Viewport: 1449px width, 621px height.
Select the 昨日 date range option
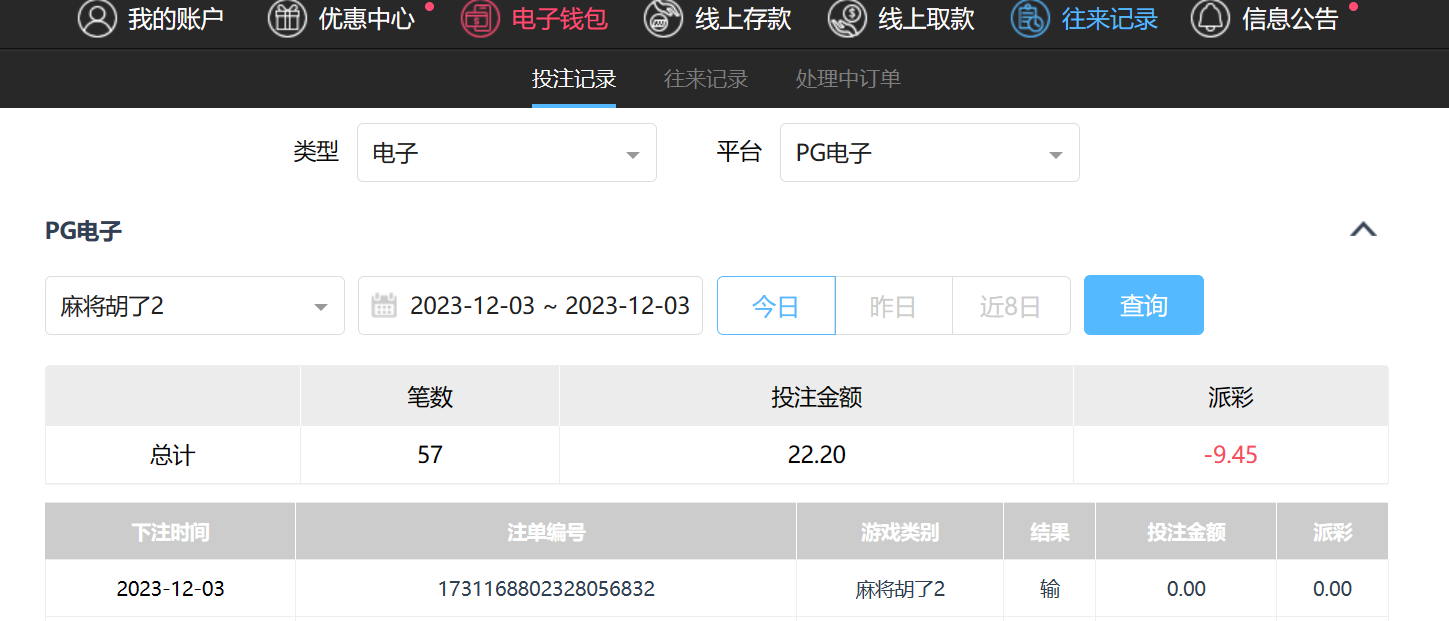coord(893,306)
